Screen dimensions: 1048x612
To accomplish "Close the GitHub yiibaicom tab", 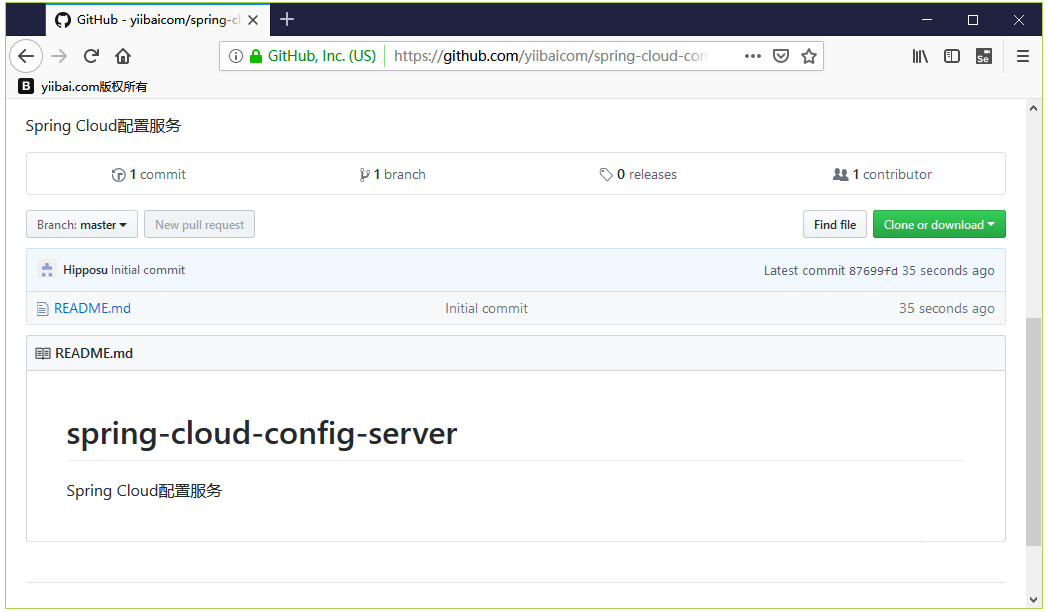I will click(253, 20).
